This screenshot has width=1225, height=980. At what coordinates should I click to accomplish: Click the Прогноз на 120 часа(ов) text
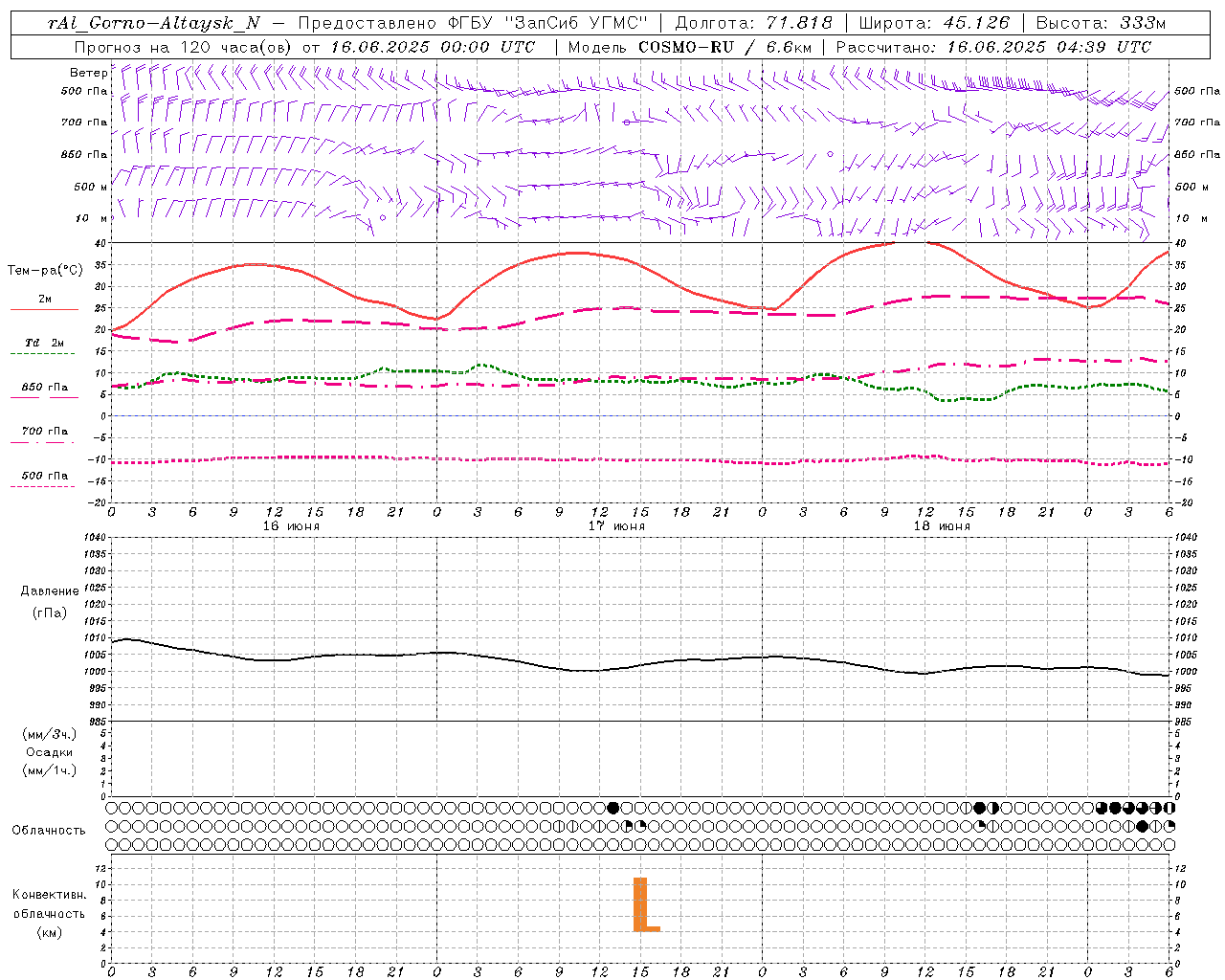click(x=184, y=47)
